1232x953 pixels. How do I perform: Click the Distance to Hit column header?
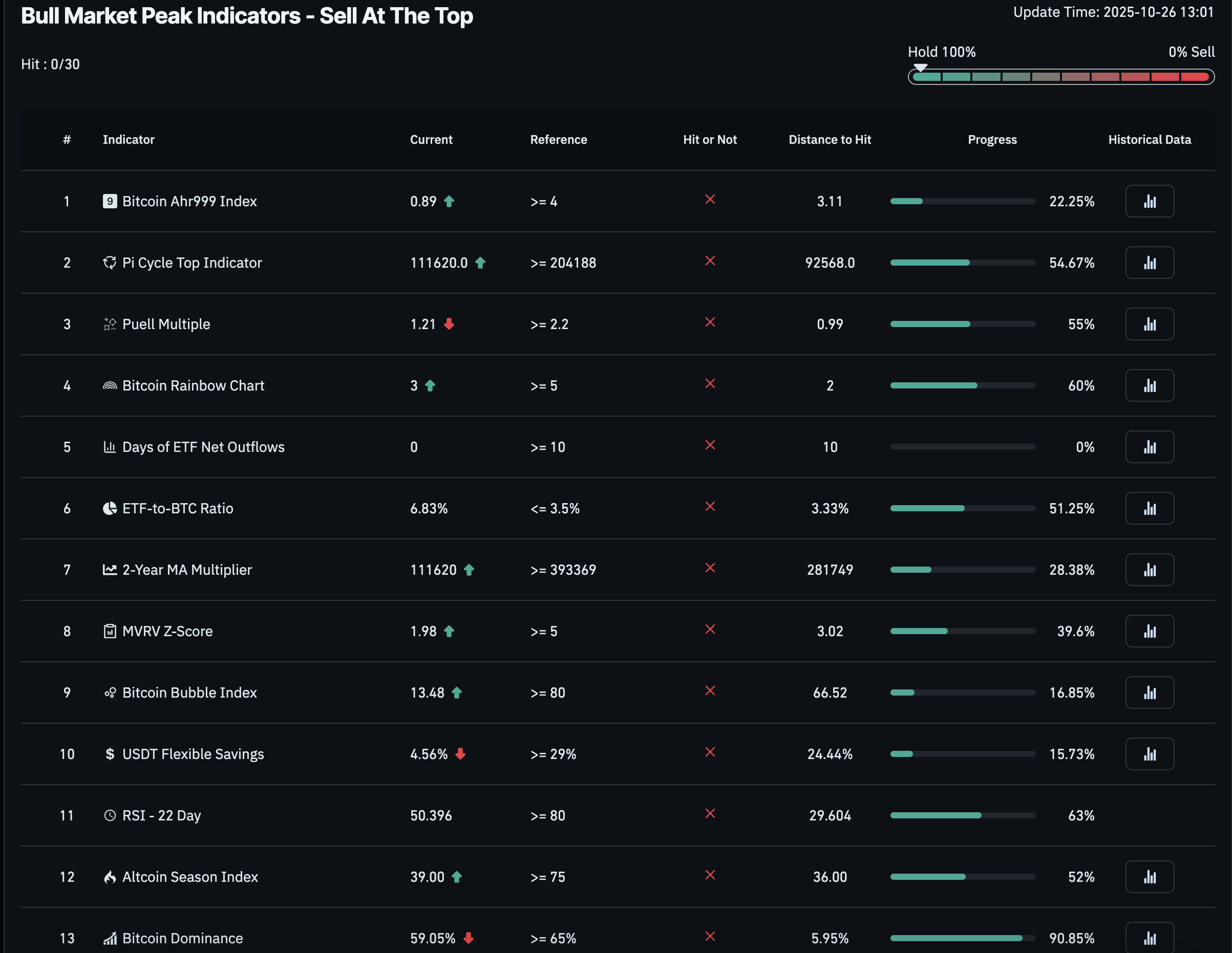[x=829, y=140]
